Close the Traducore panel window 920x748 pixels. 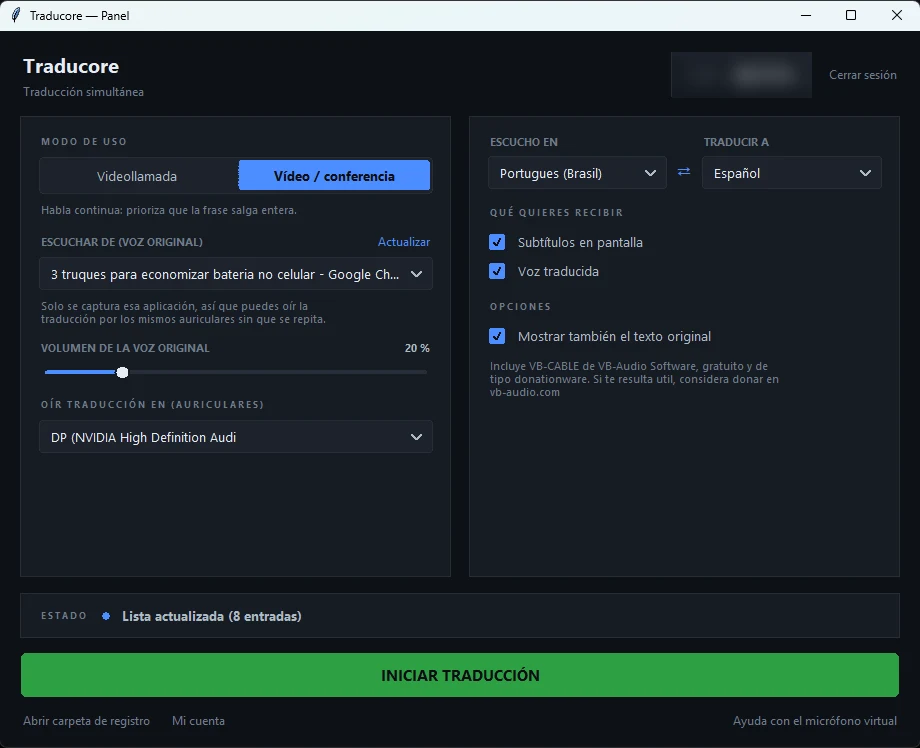pos(897,15)
